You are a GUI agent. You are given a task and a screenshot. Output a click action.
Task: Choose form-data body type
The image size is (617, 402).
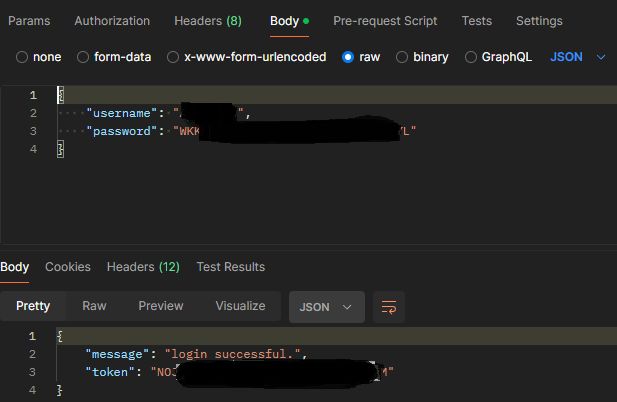point(83,57)
